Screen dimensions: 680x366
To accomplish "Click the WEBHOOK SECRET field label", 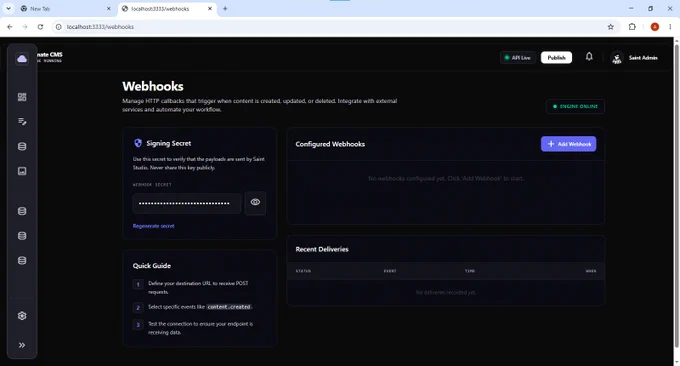I will coord(152,185).
